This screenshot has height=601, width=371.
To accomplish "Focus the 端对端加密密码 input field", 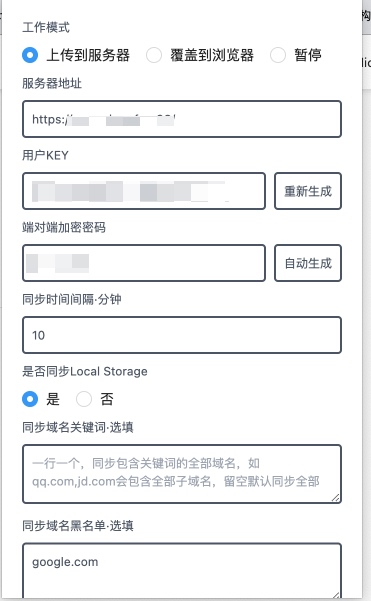I will (x=144, y=263).
